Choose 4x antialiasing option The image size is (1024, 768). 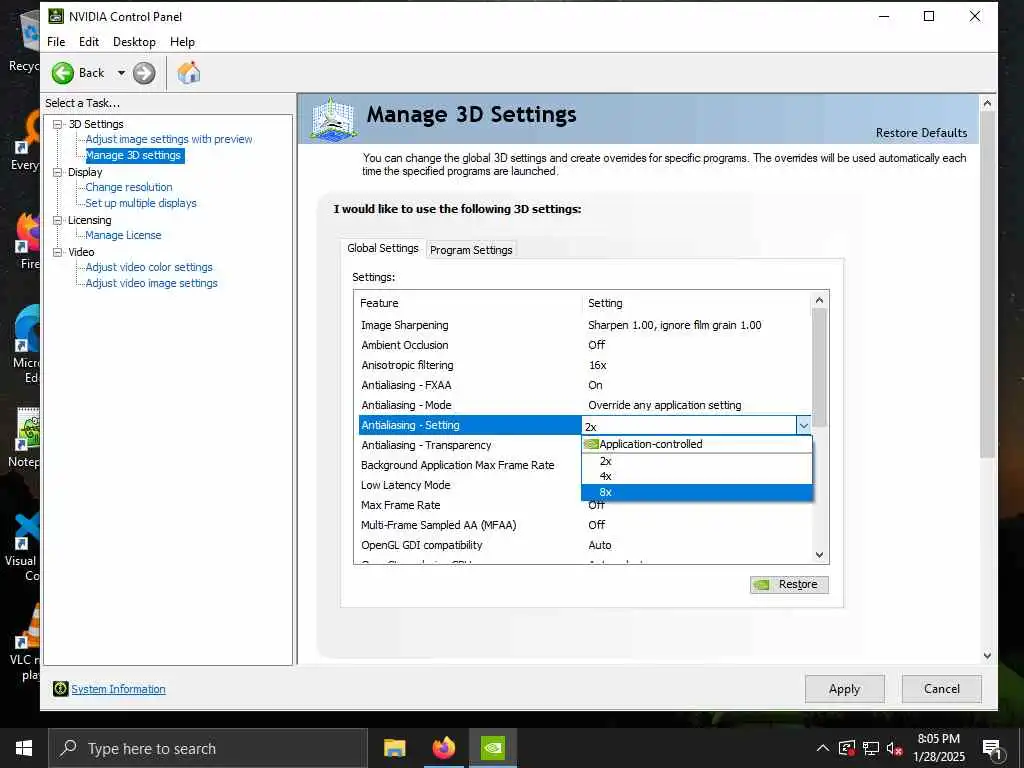coord(697,476)
